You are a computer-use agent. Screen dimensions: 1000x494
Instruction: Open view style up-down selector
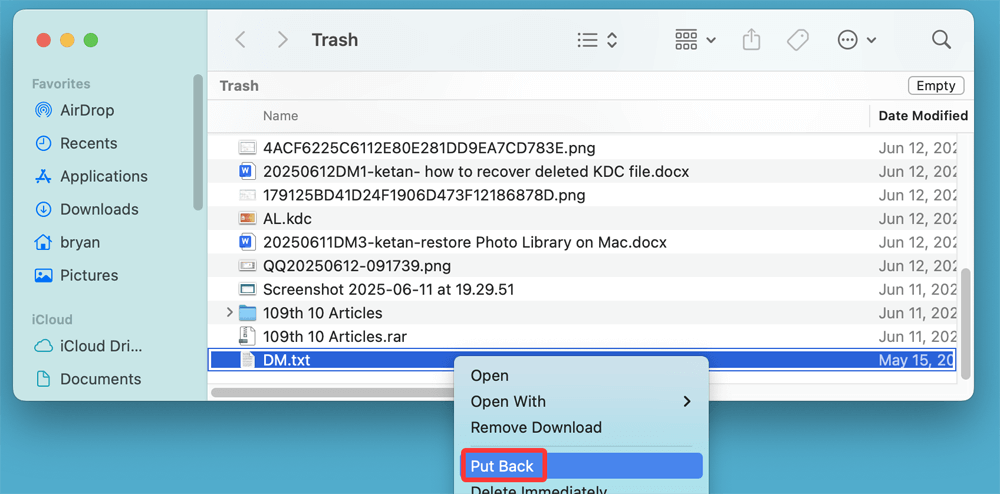[612, 40]
